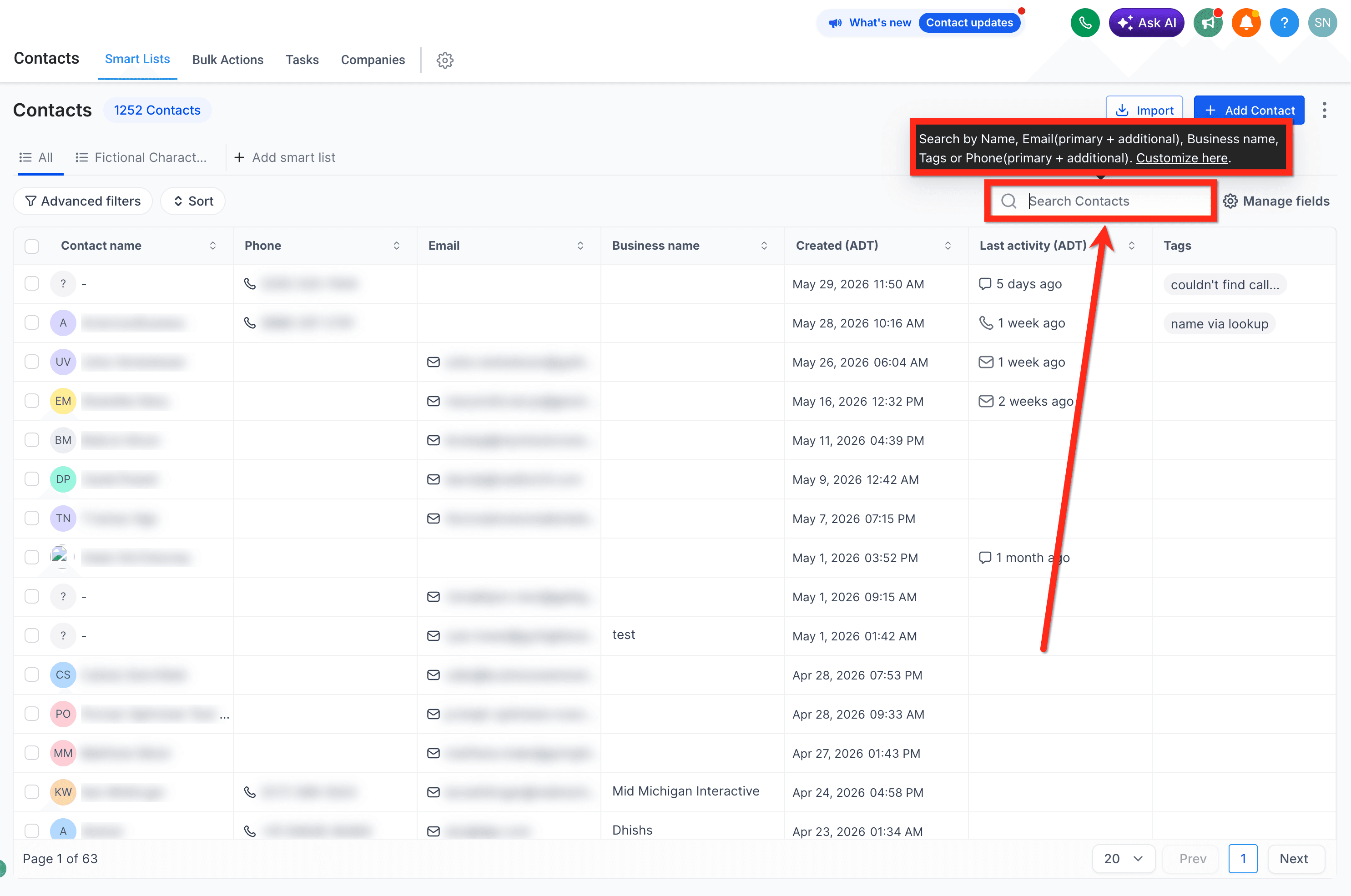Image resolution: width=1351 pixels, height=896 pixels.
Task: Open the SN user avatar menu
Action: click(1322, 23)
